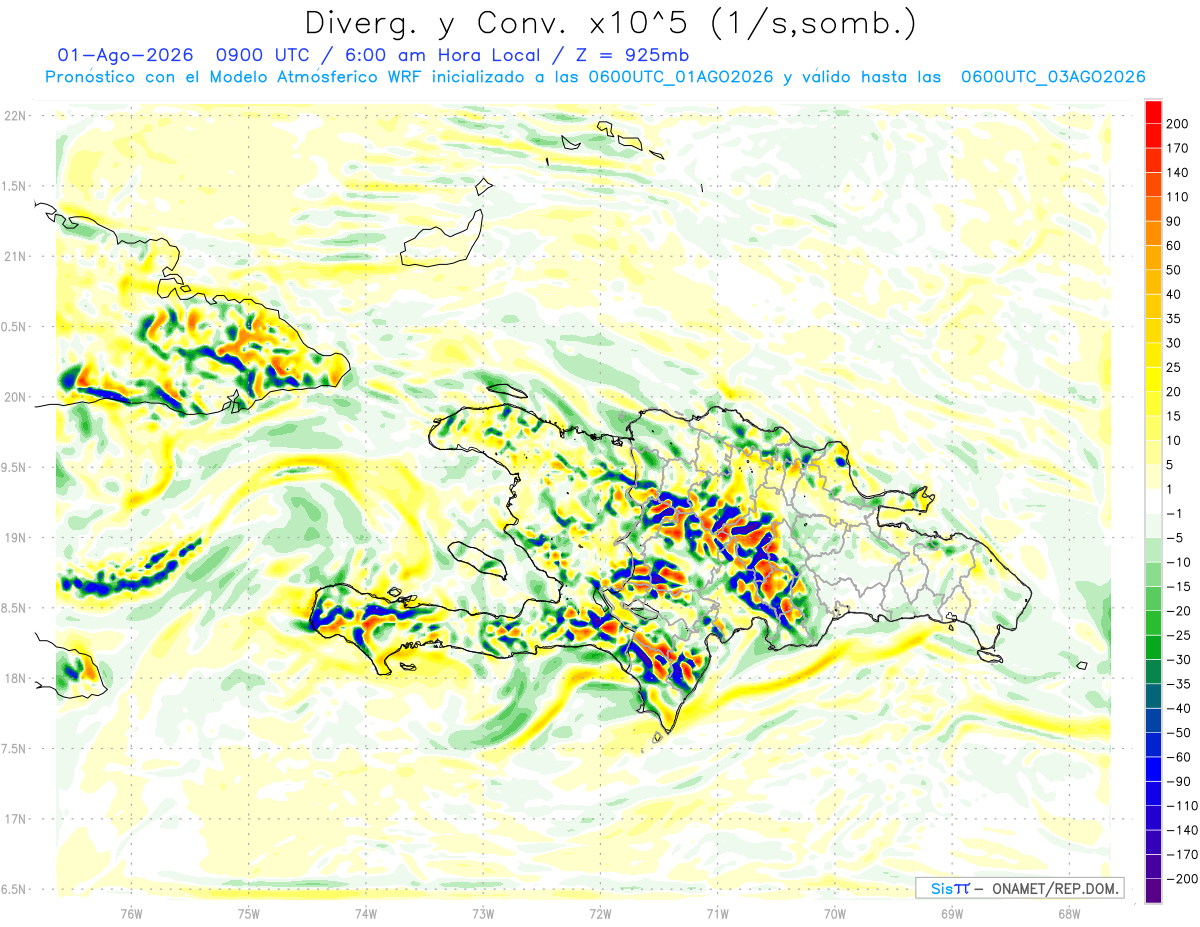Click the blue swatch between -60 and -90

1153,769
